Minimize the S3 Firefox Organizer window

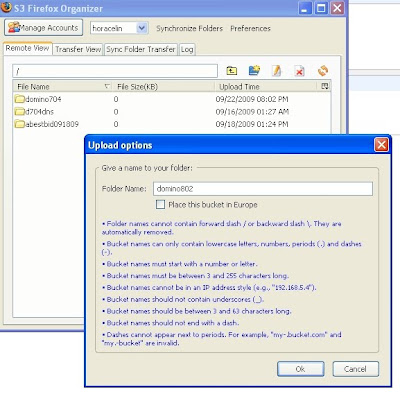(305, 8)
